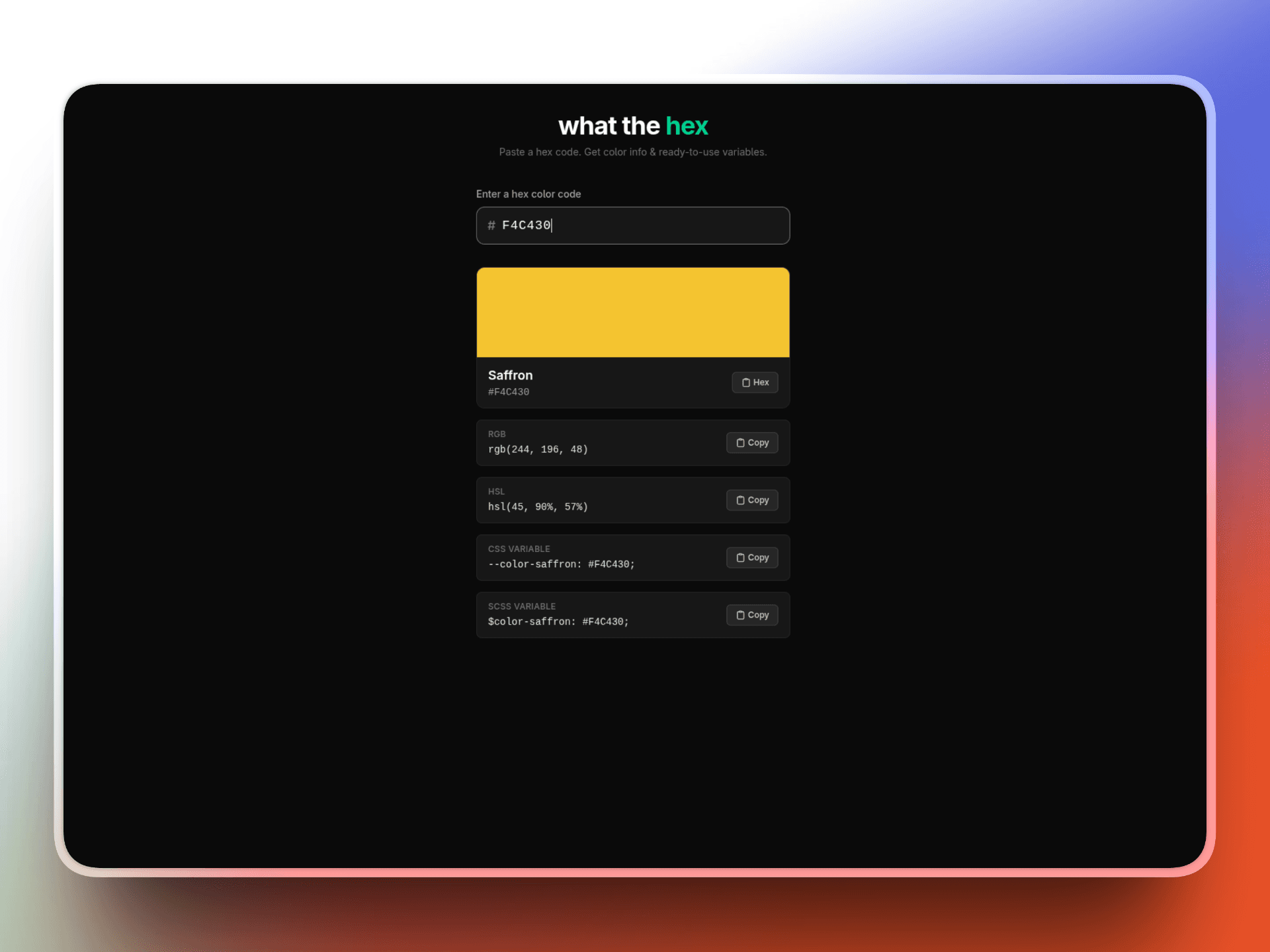Select the color name Saffron
This screenshot has height=952, width=1270.
click(x=510, y=375)
